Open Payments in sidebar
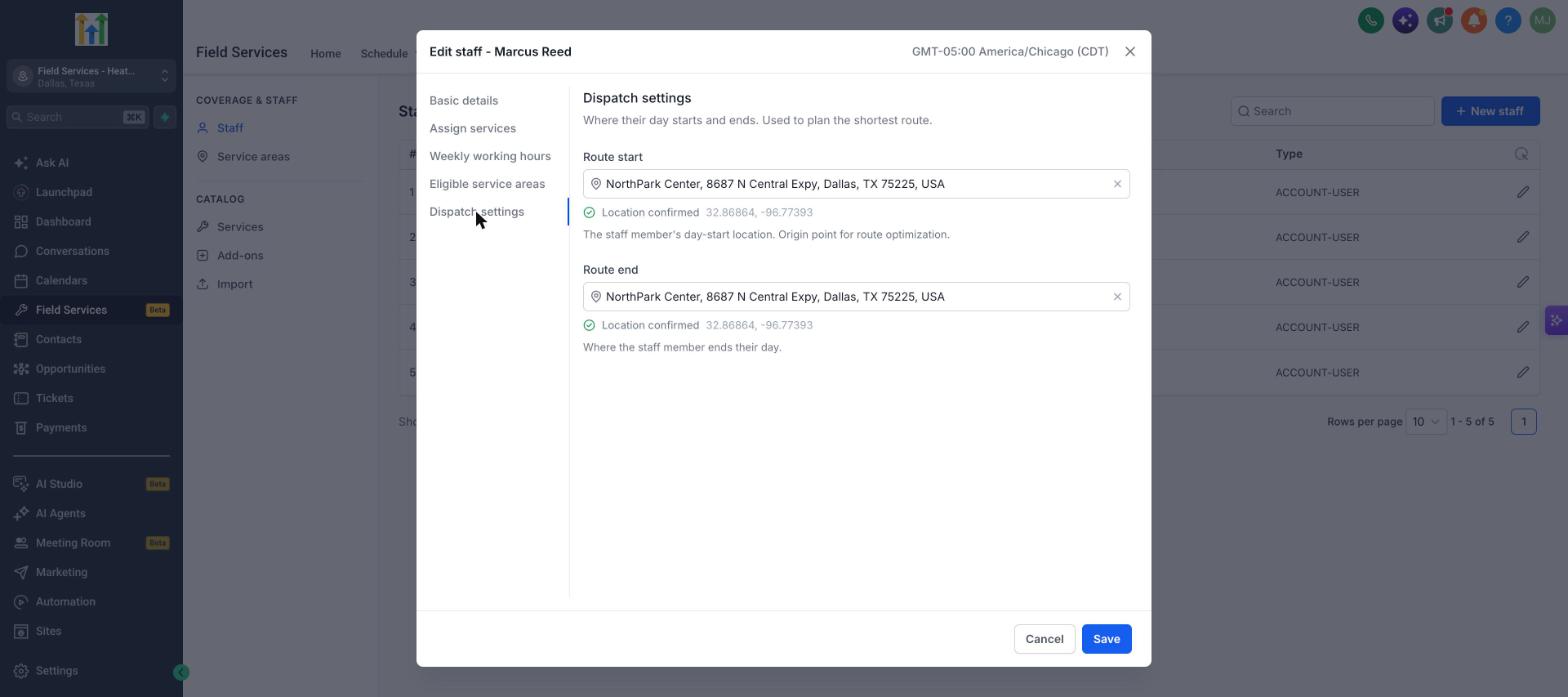Screen dimensions: 1568x697 point(91,428)
